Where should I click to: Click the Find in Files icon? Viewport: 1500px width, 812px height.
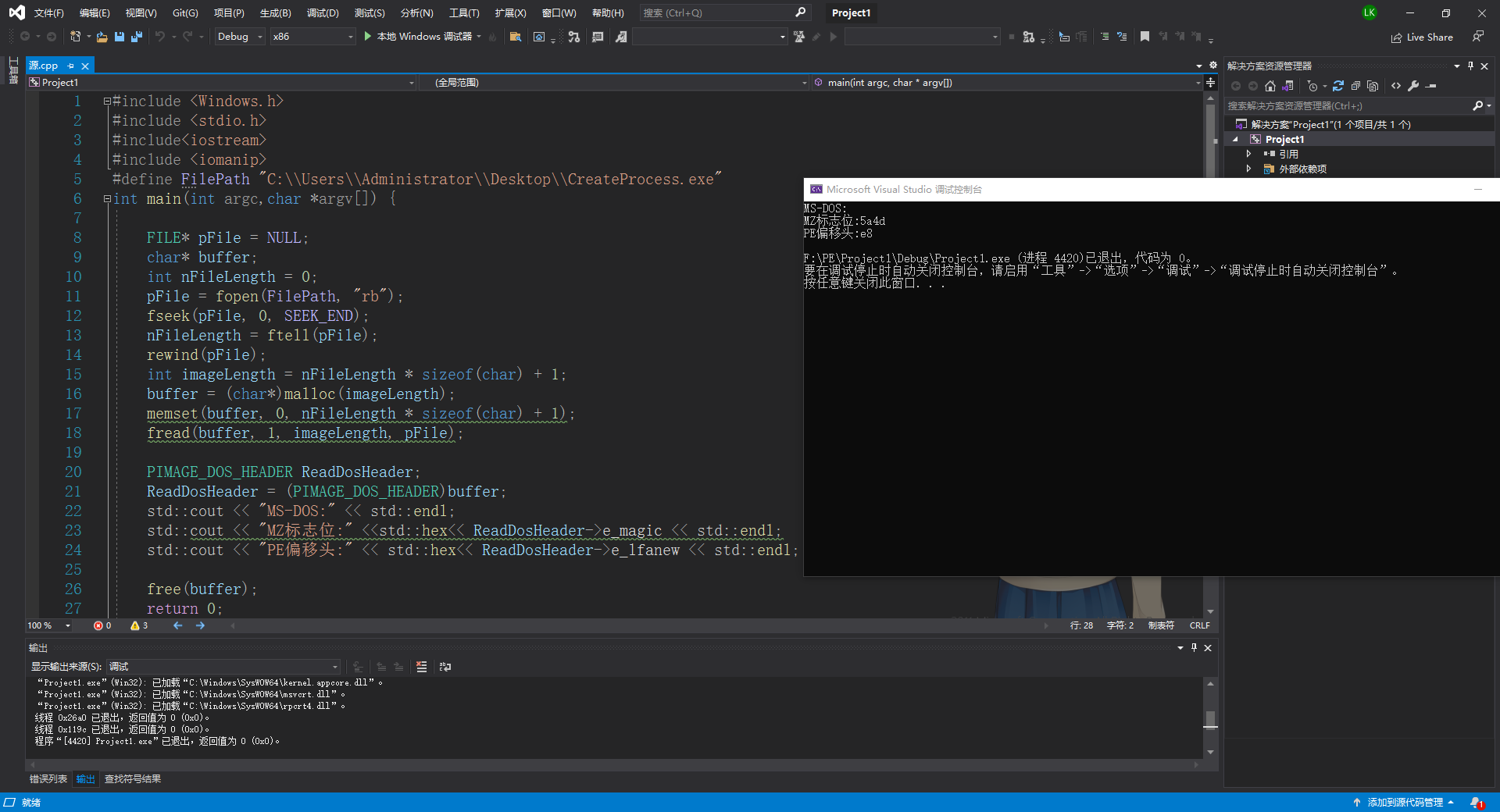coord(515,37)
